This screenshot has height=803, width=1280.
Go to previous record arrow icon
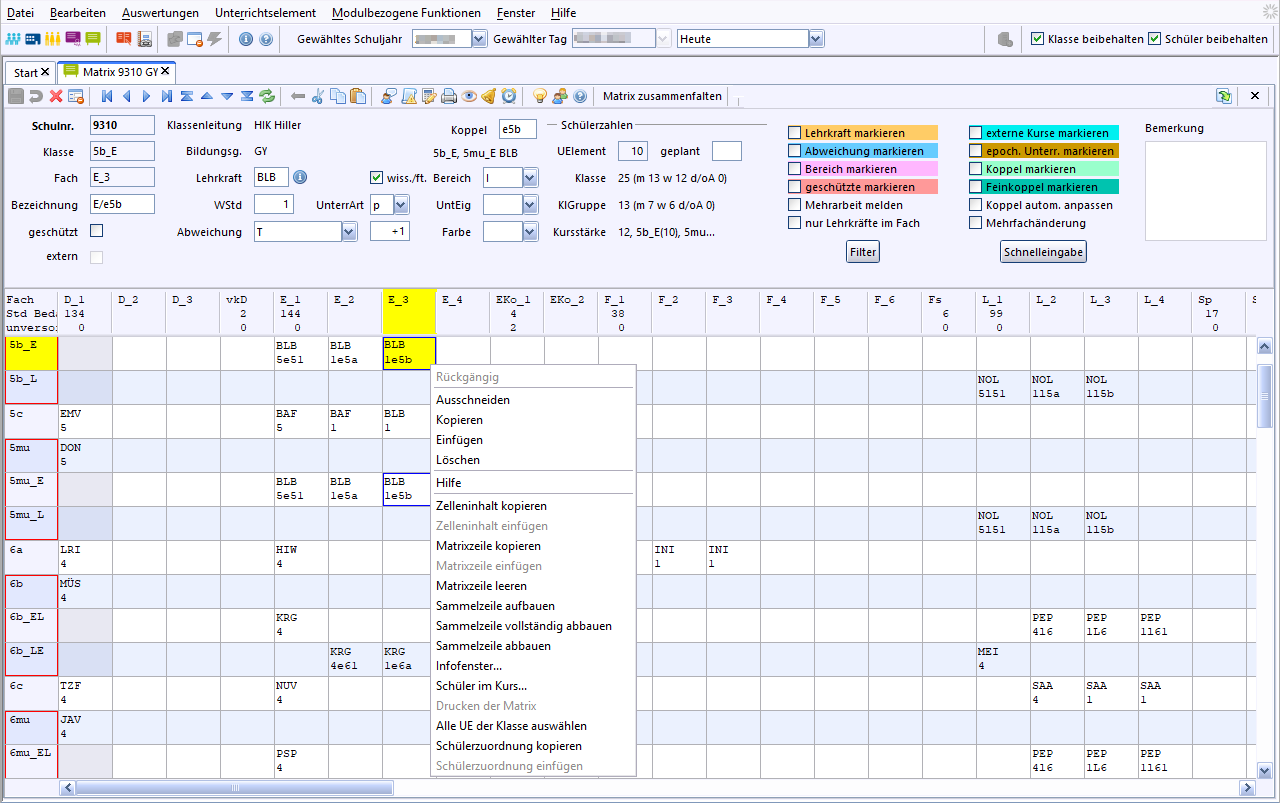pos(126,96)
